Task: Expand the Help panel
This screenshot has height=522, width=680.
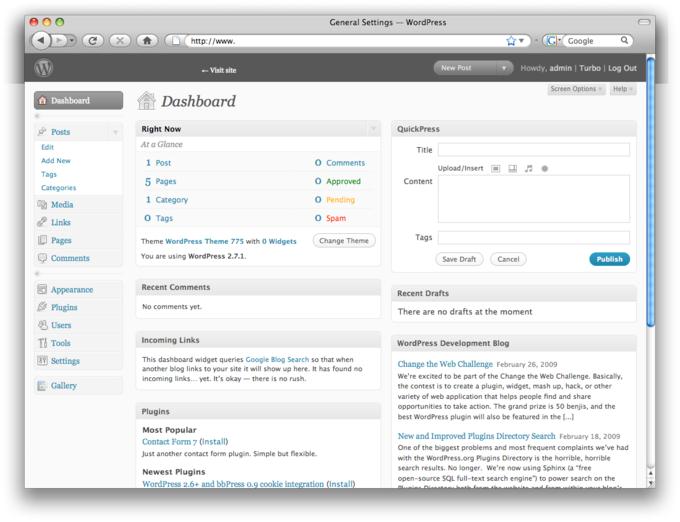Action: (622, 89)
